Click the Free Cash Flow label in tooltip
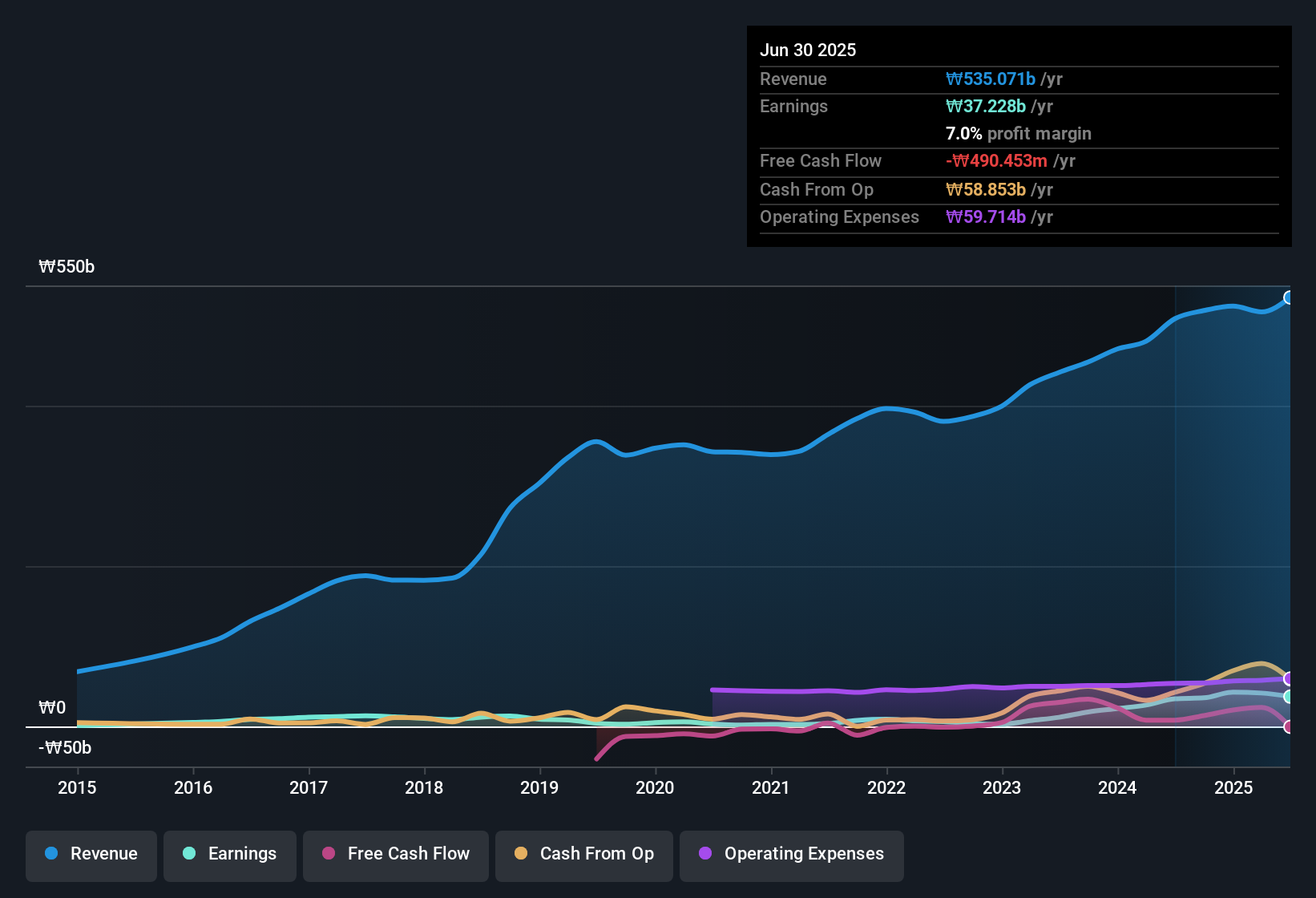The image size is (1316, 898). click(x=821, y=161)
